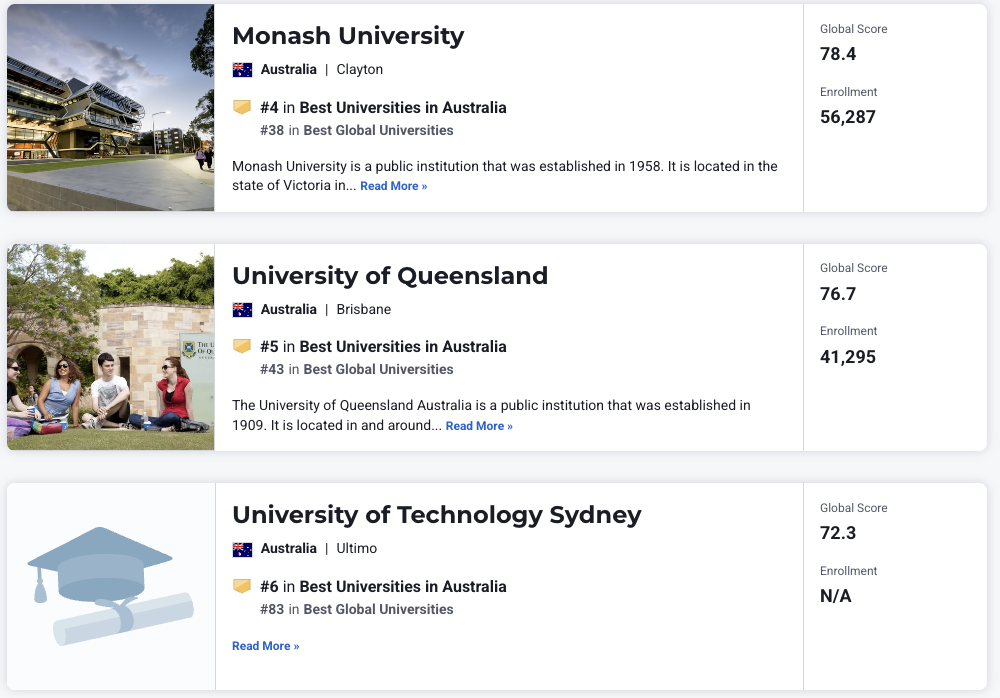Expand Queensland description with Read More
This screenshot has height=698, width=1000.
[x=479, y=427]
